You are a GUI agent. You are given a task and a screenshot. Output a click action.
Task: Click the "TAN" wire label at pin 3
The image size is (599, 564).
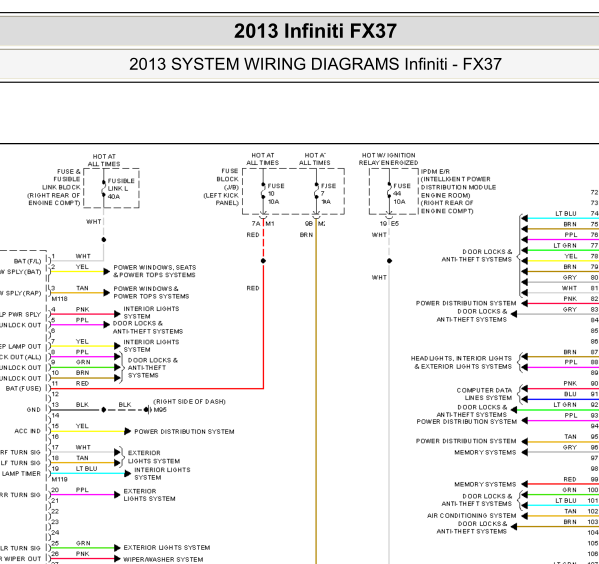point(82,288)
